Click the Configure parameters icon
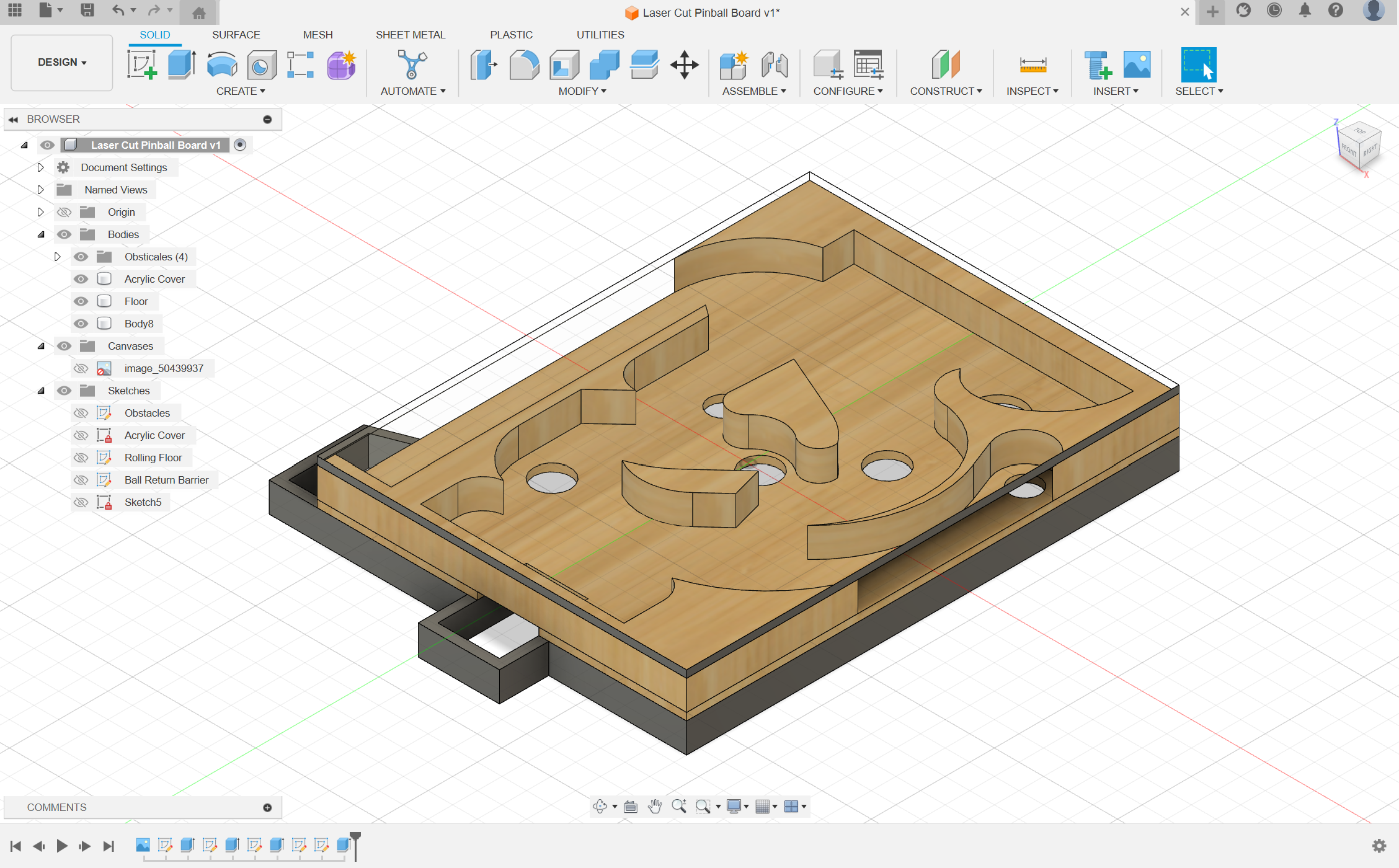The width and height of the screenshot is (1399, 868). 867,65
